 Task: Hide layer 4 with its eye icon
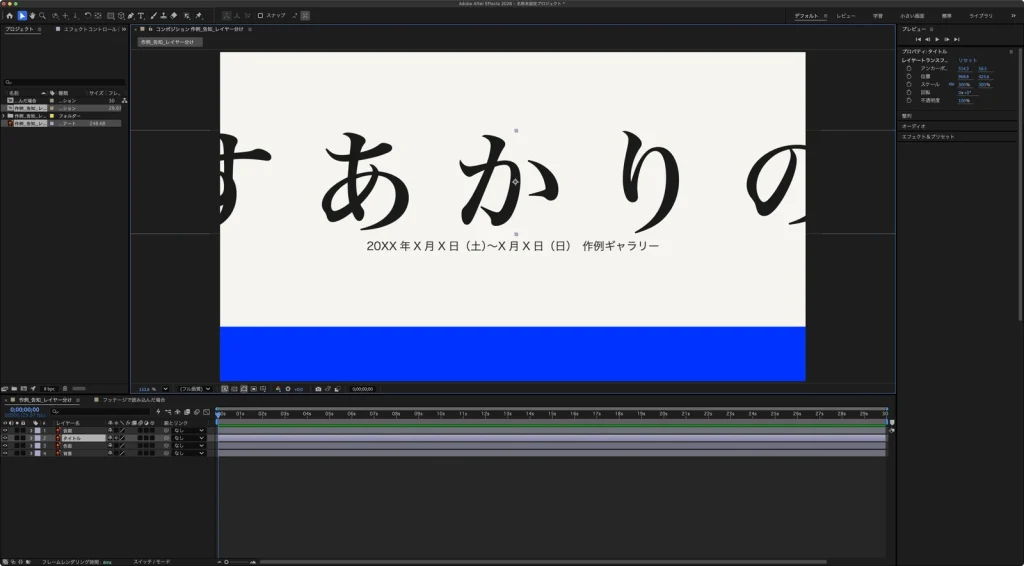[5, 453]
